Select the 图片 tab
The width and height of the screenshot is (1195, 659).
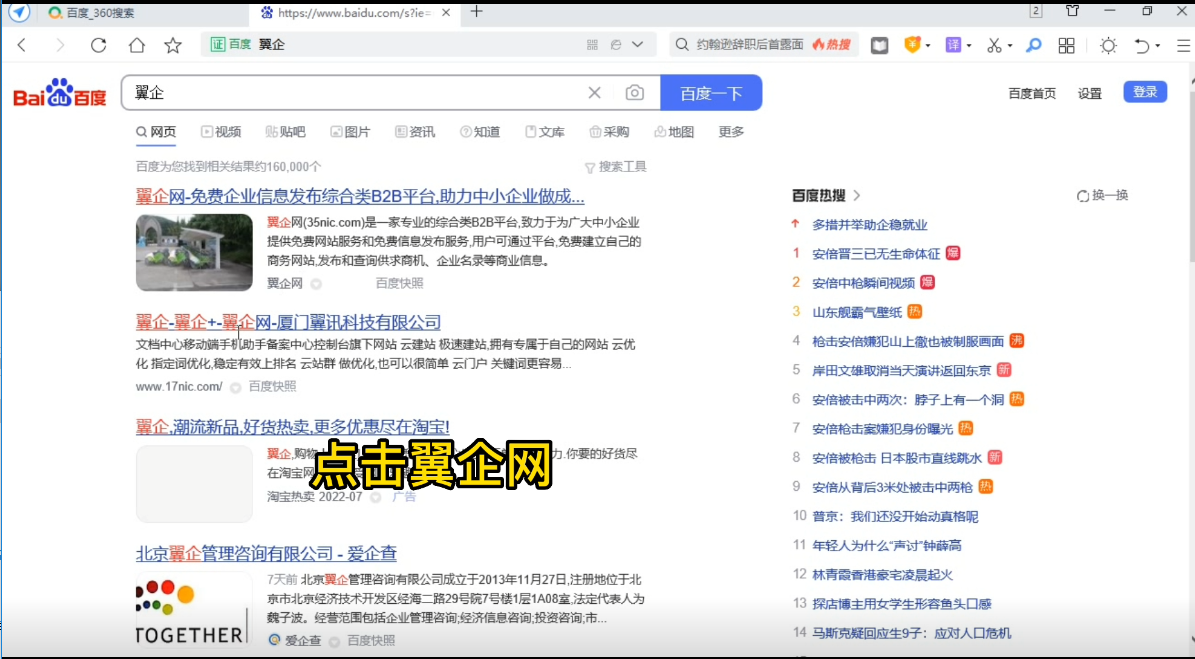coord(350,132)
